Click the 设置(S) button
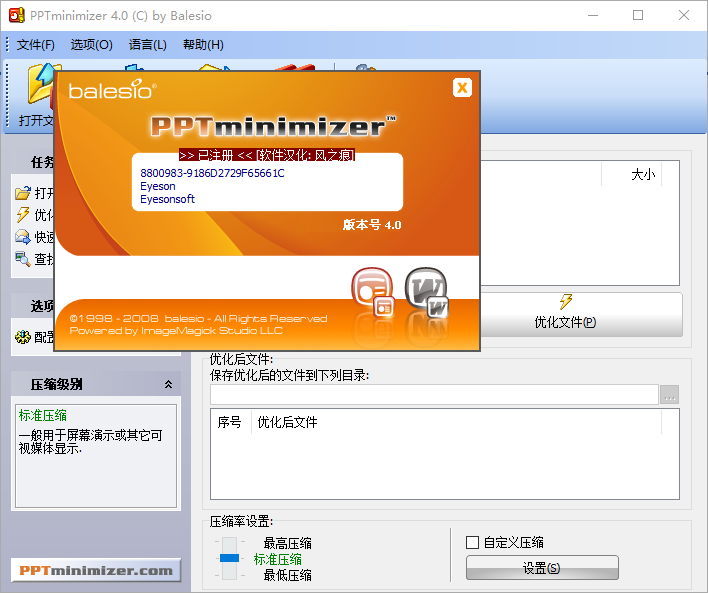 coord(542,568)
